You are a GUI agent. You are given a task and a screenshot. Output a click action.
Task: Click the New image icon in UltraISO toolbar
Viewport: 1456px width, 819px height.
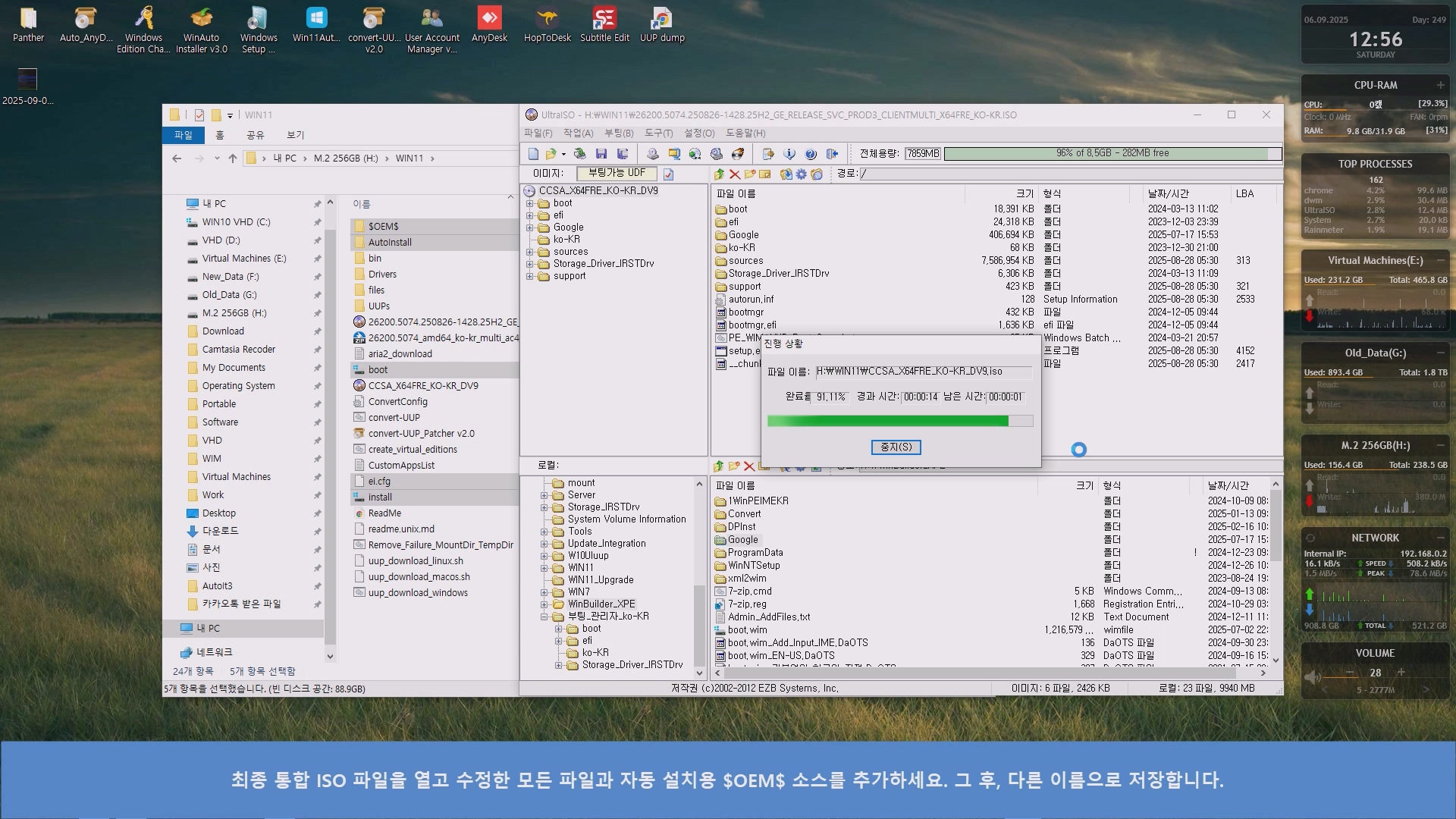[x=533, y=154]
